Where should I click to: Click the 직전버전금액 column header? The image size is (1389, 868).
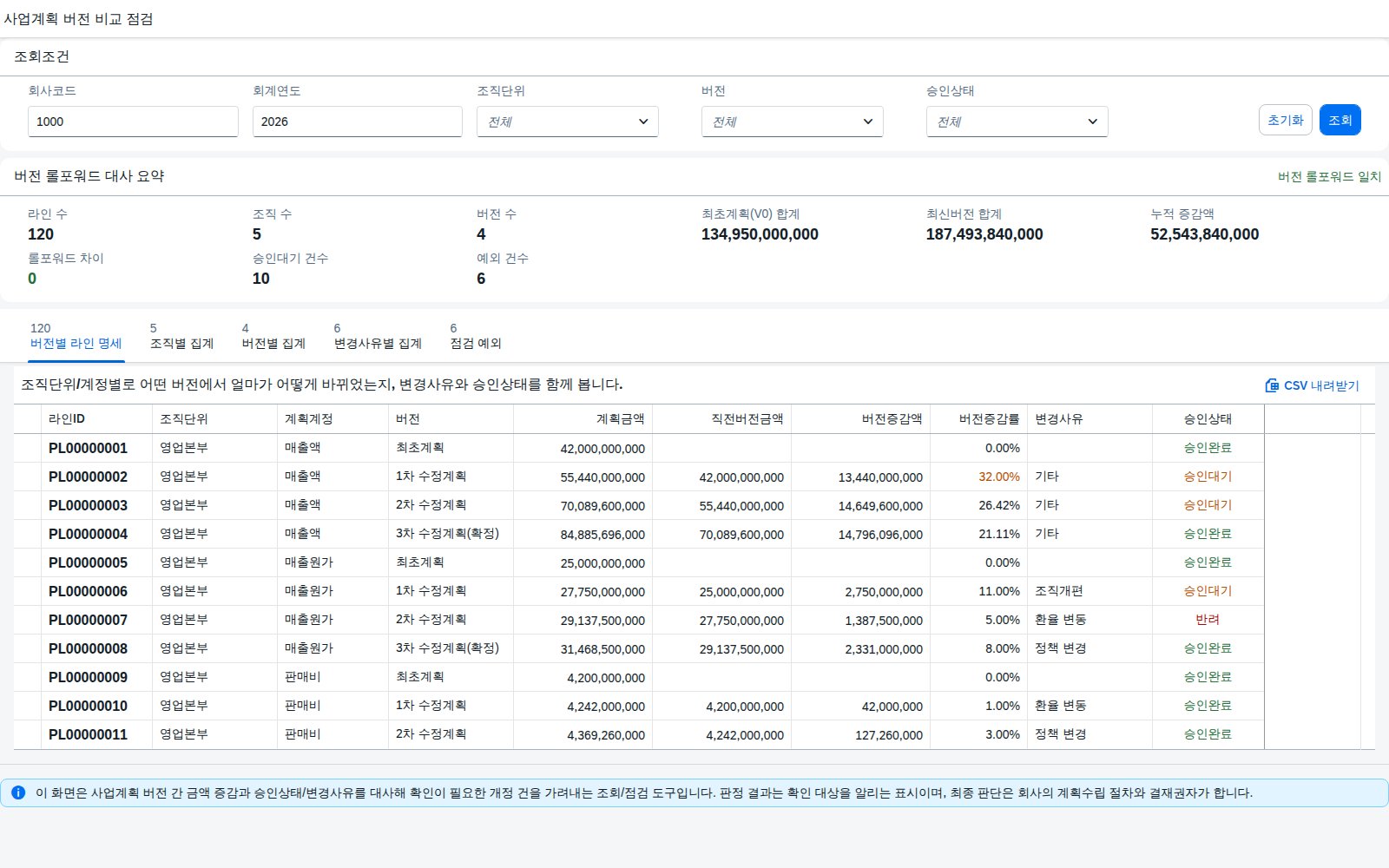(x=721, y=418)
